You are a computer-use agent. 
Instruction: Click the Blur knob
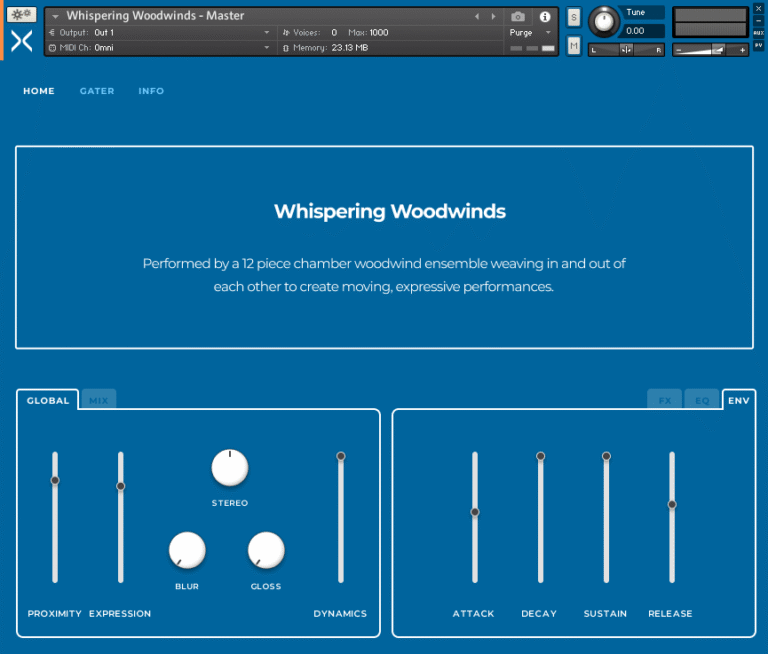(187, 549)
